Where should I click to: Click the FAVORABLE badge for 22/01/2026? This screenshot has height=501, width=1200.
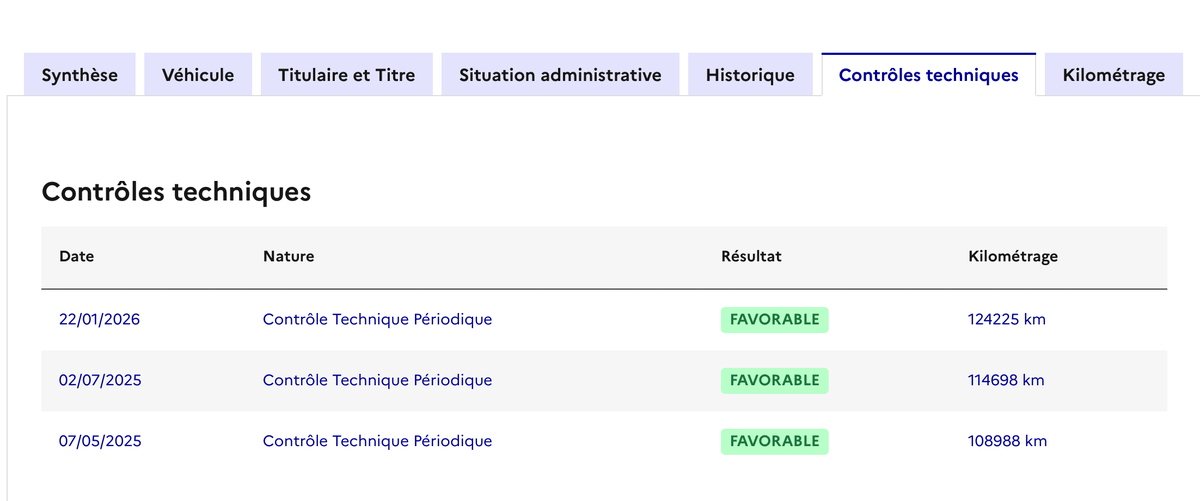pos(774,320)
